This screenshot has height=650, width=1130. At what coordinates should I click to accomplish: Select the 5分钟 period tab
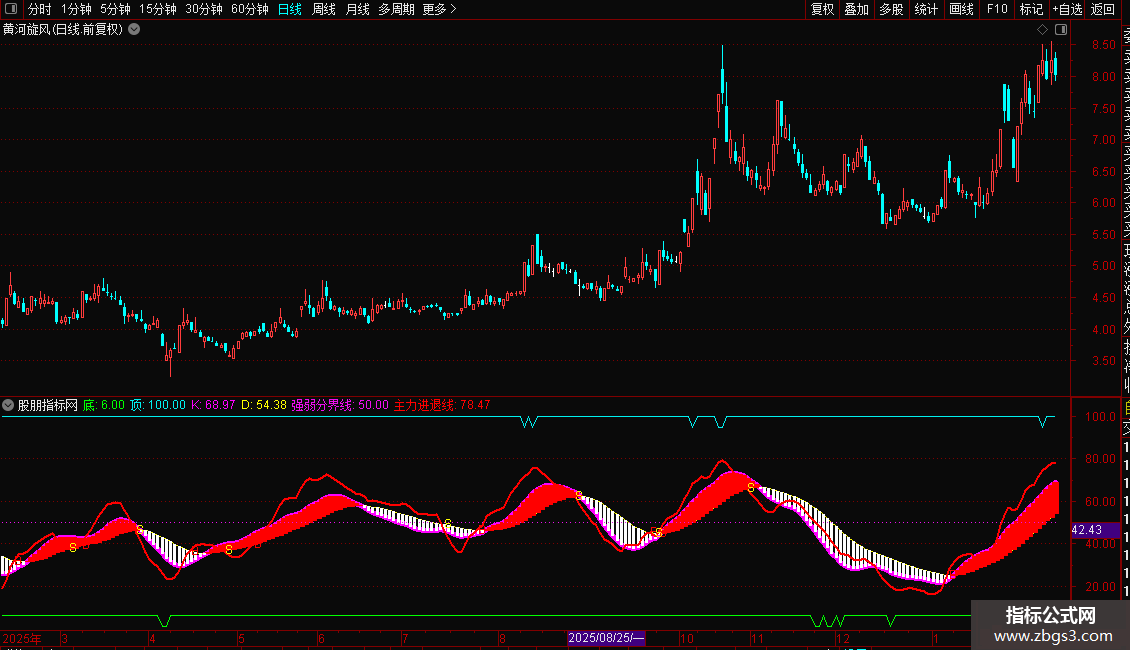[x=115, y=9]
